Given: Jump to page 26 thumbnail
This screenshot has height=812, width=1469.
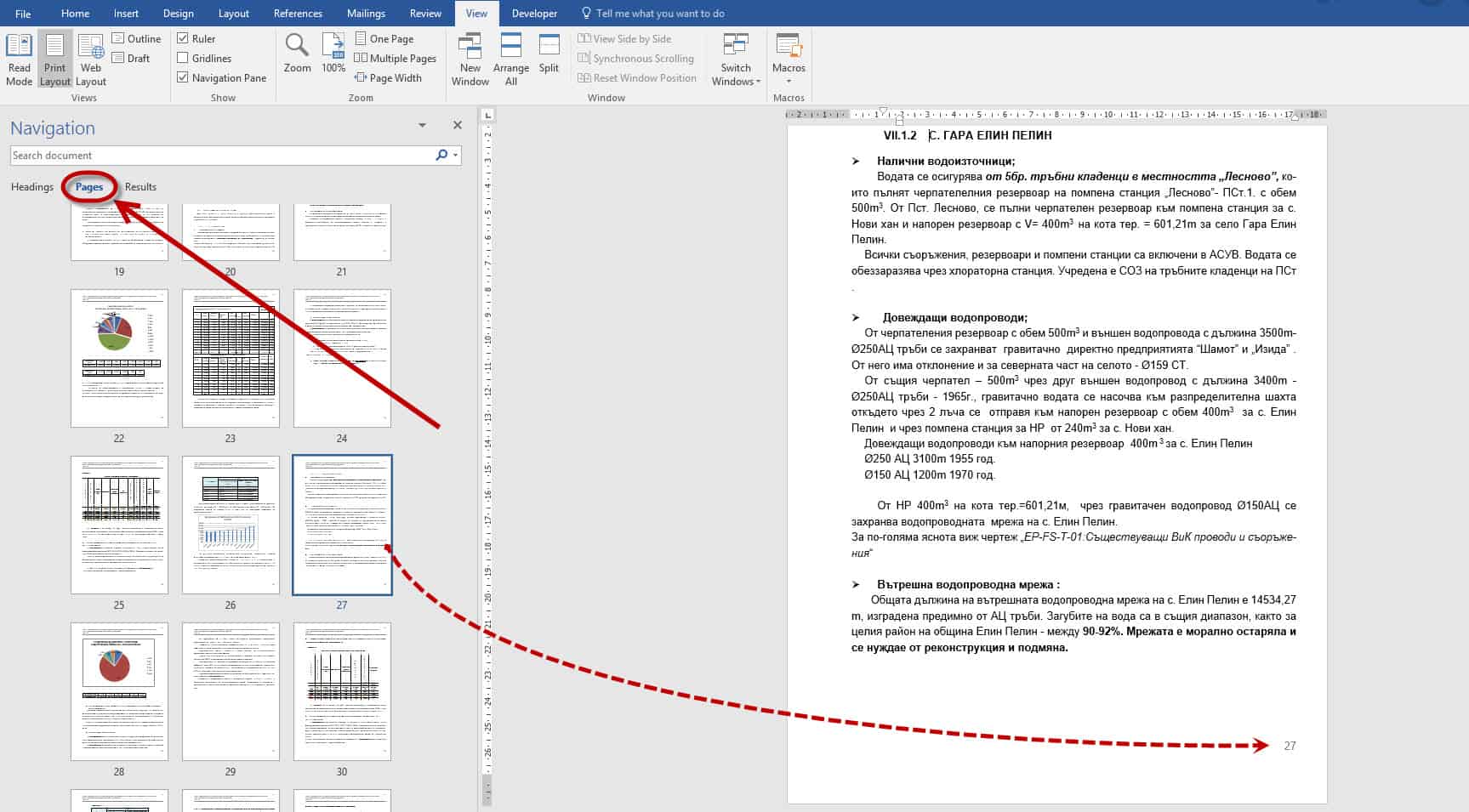Looking at the screenshot, I should click(231, 525).
